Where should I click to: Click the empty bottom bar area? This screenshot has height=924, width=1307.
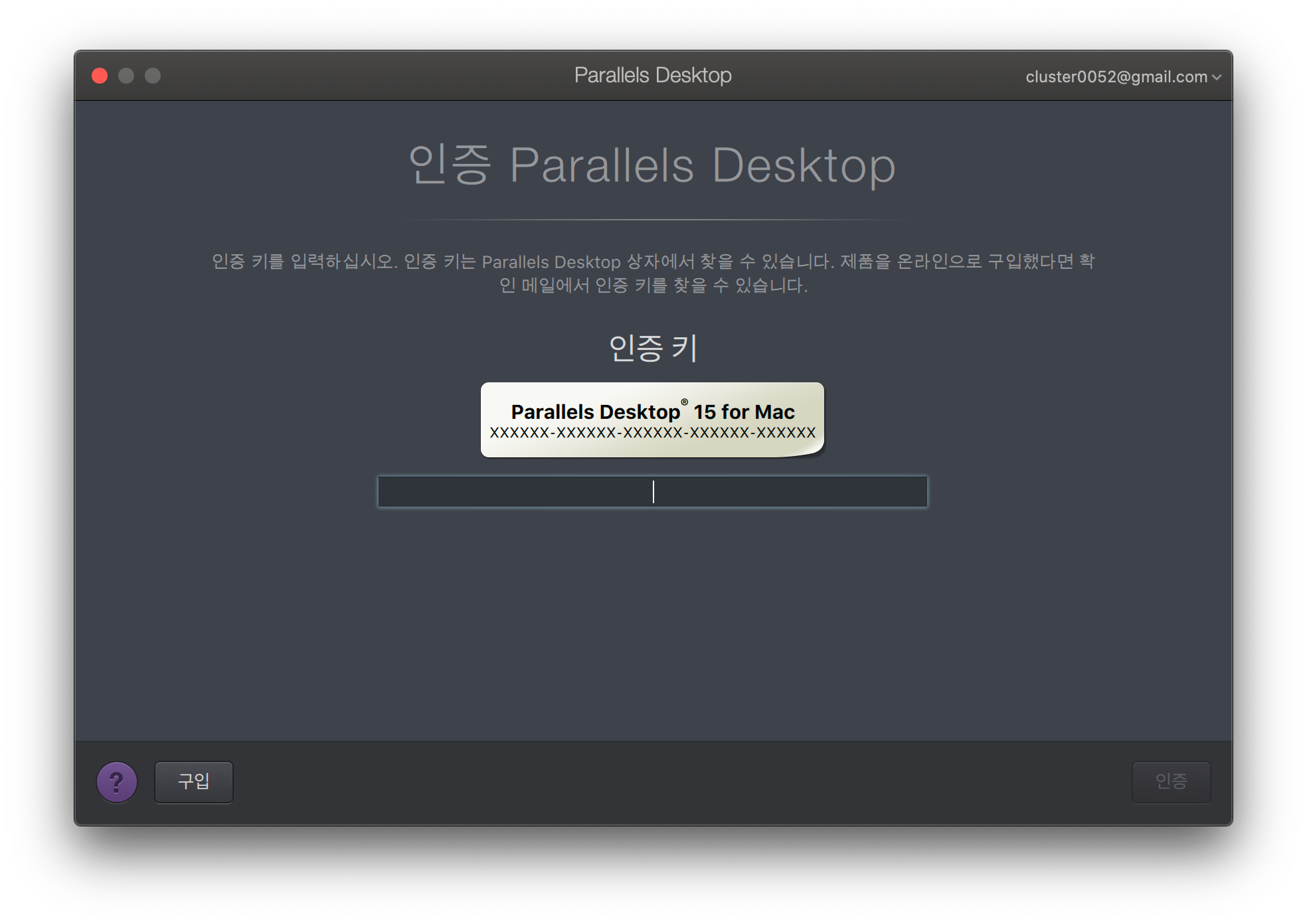(x=664, y=782)
